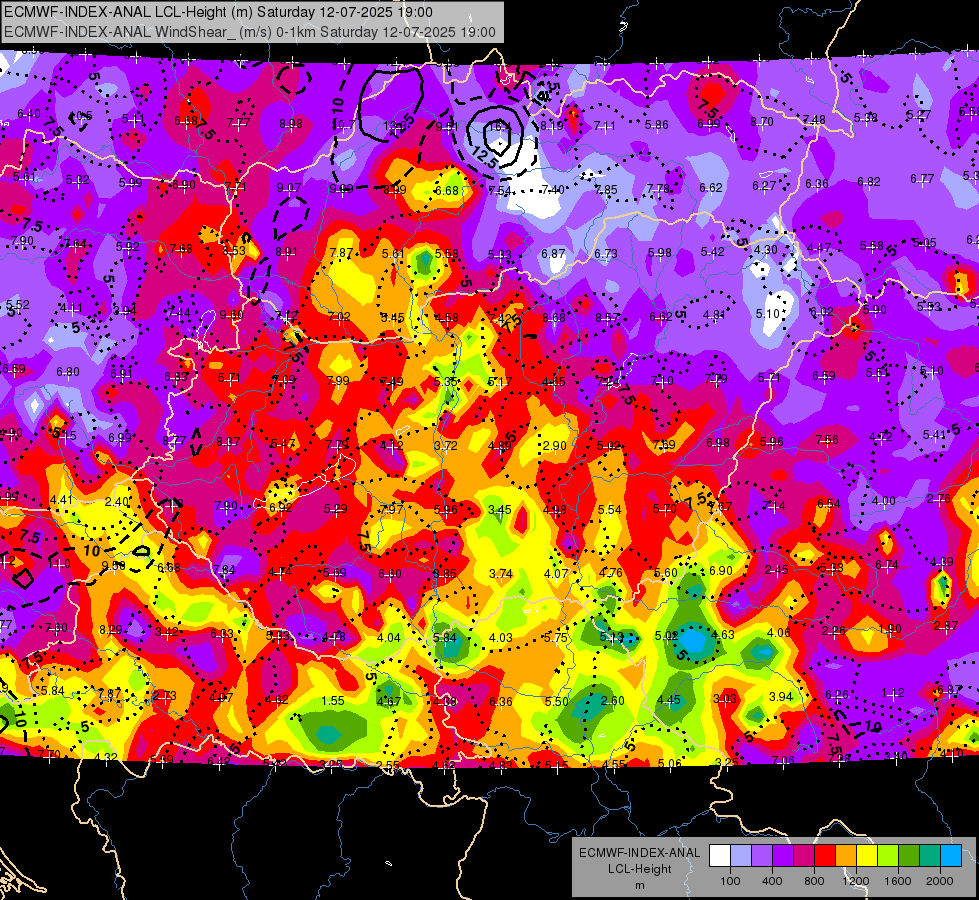The image size is (979, 900).
Task: Click the wind shear value 8.29
Action: (111, 630)
